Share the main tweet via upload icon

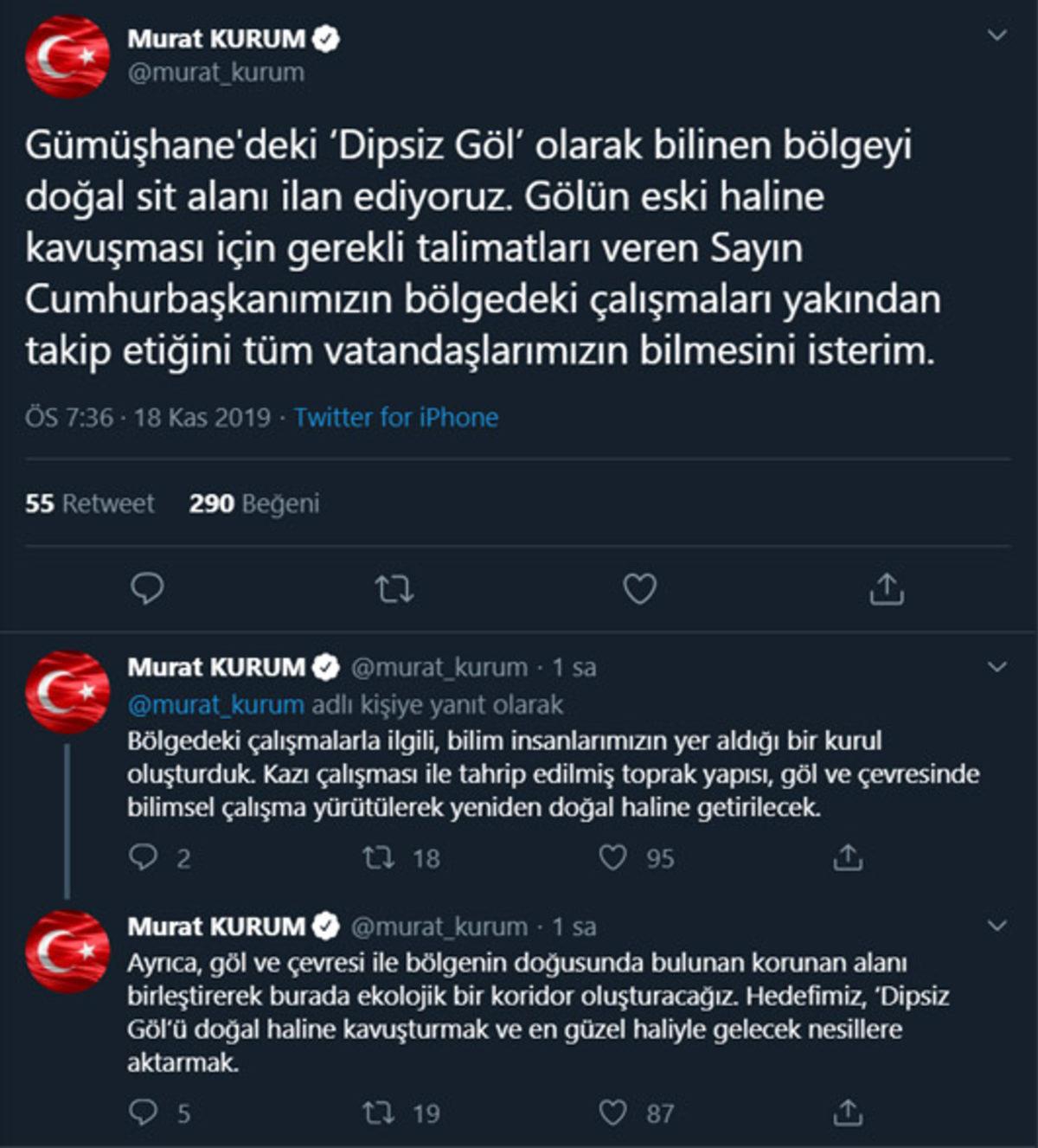tap(887, 589)
